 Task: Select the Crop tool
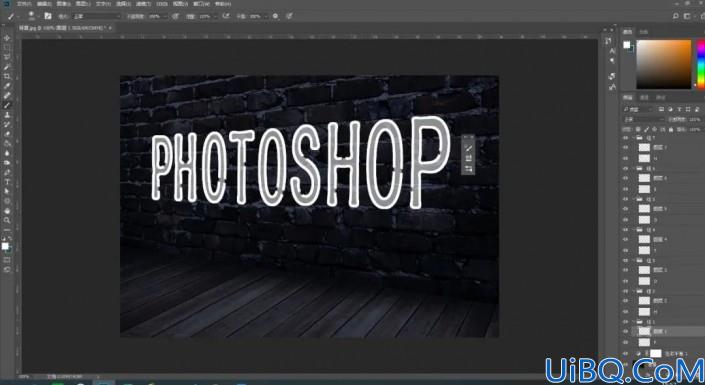tap(7, 76)
